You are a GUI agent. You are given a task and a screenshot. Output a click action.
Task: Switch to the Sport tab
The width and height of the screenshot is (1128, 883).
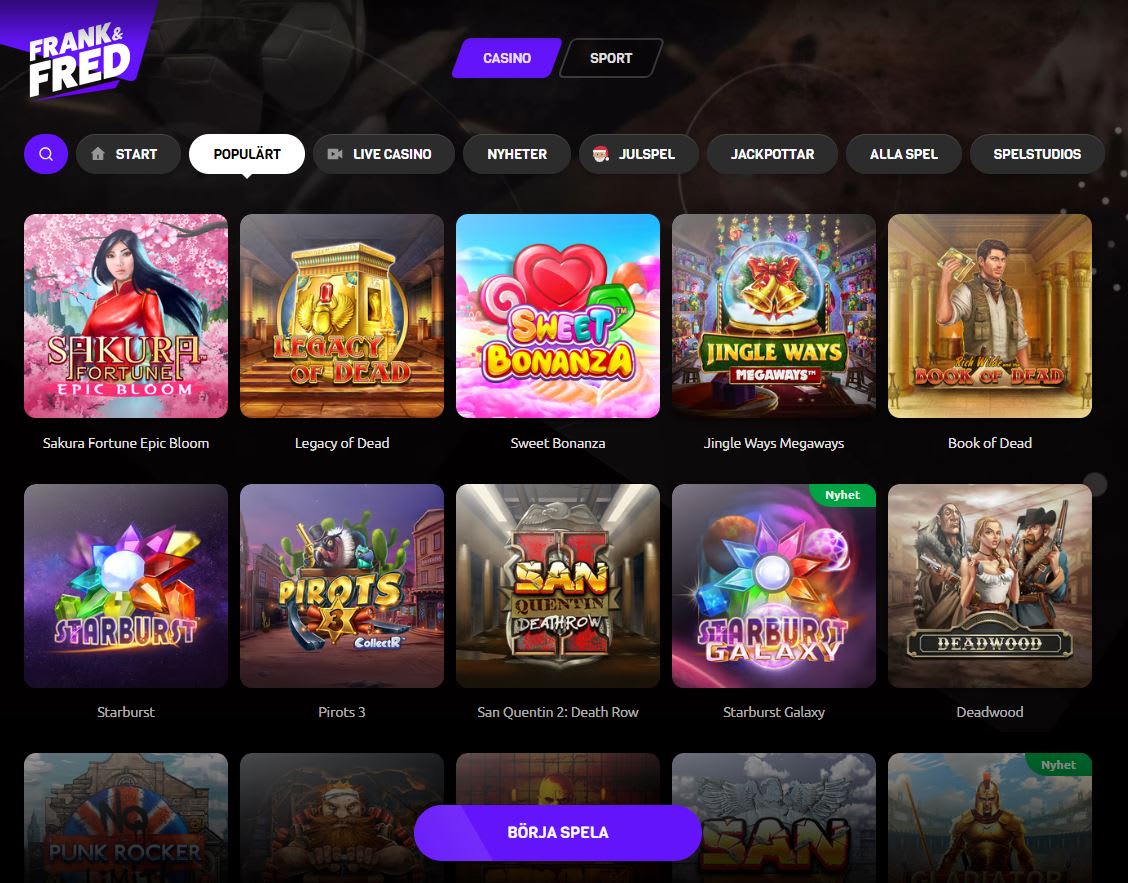click(x=611, y=58)
